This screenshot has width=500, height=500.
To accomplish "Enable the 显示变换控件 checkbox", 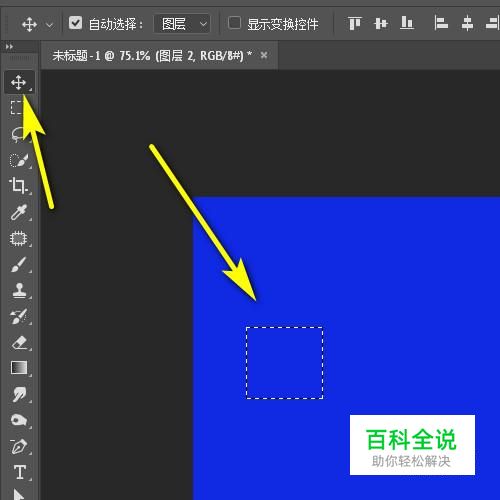I will pos(234,23).
